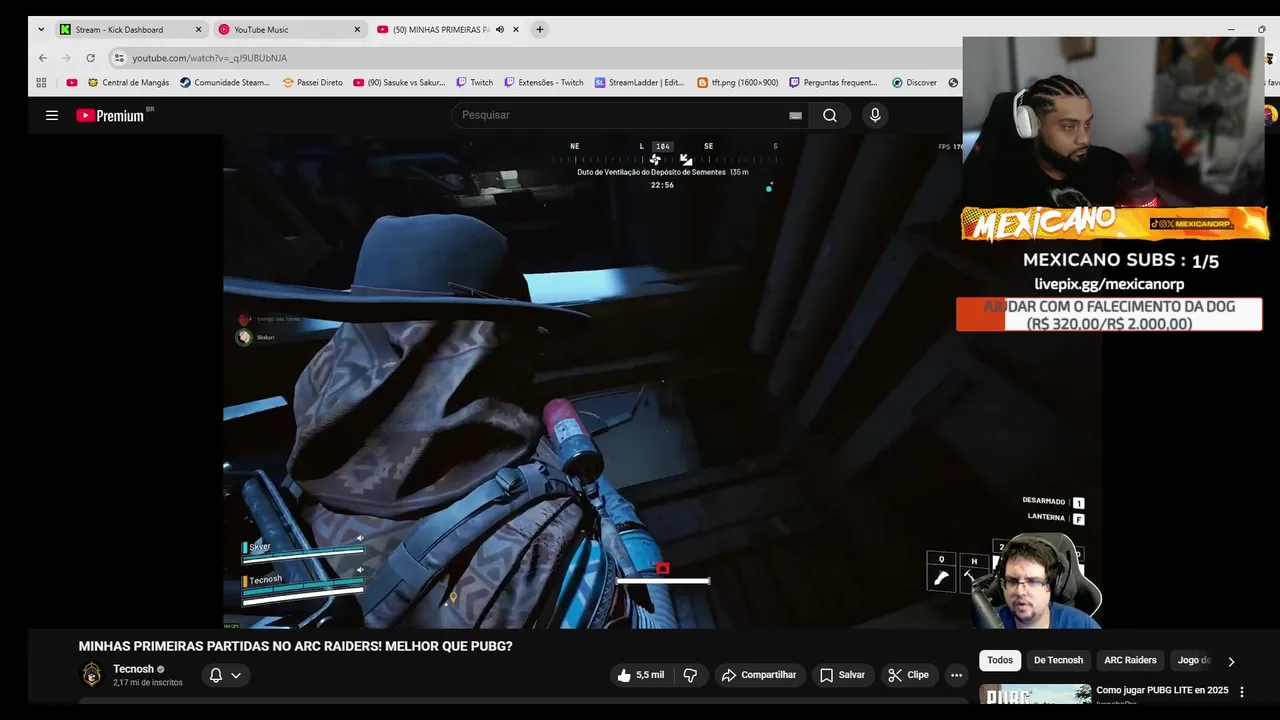Image resolution: width=1280 pixels, height=720 pixels.
Task: Open the tab search dropdown arrow
Action: (x=41, y=30)
